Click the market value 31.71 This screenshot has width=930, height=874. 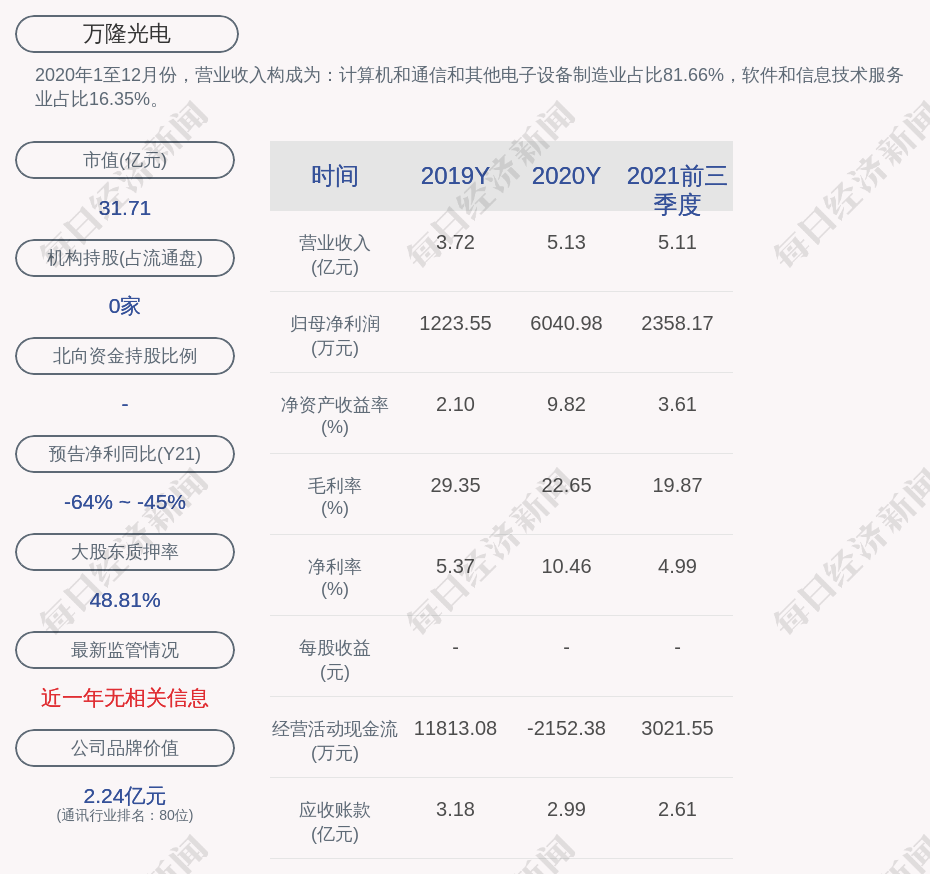(125, 208)
